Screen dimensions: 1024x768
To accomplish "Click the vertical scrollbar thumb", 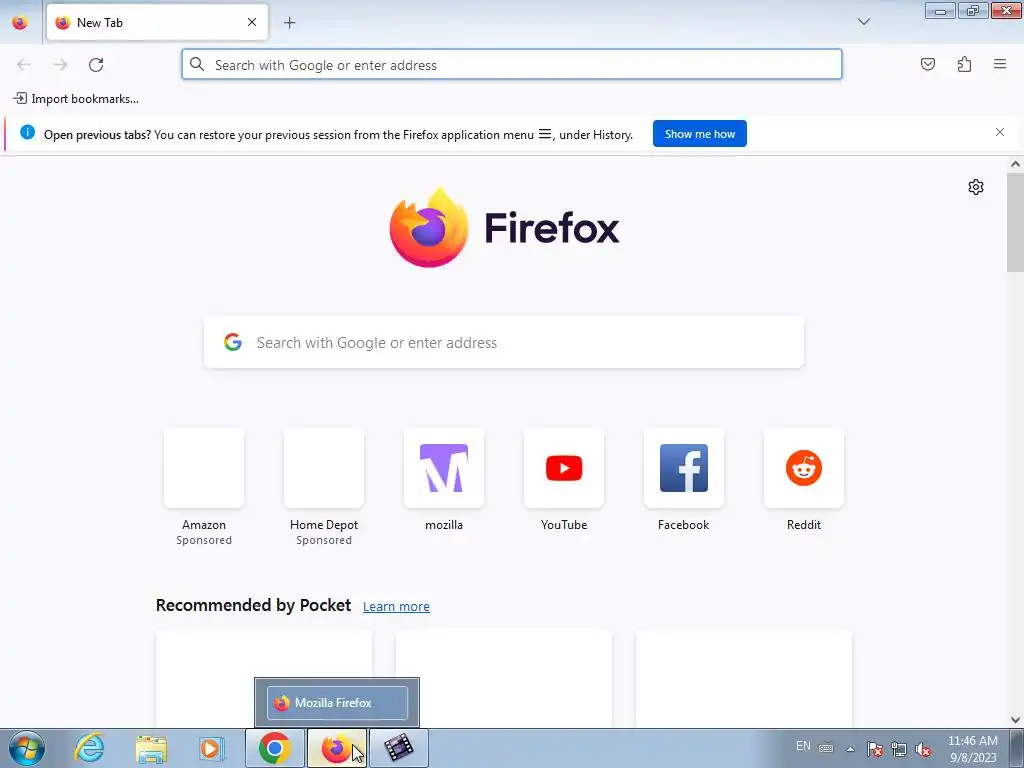I will [1015, 222].
